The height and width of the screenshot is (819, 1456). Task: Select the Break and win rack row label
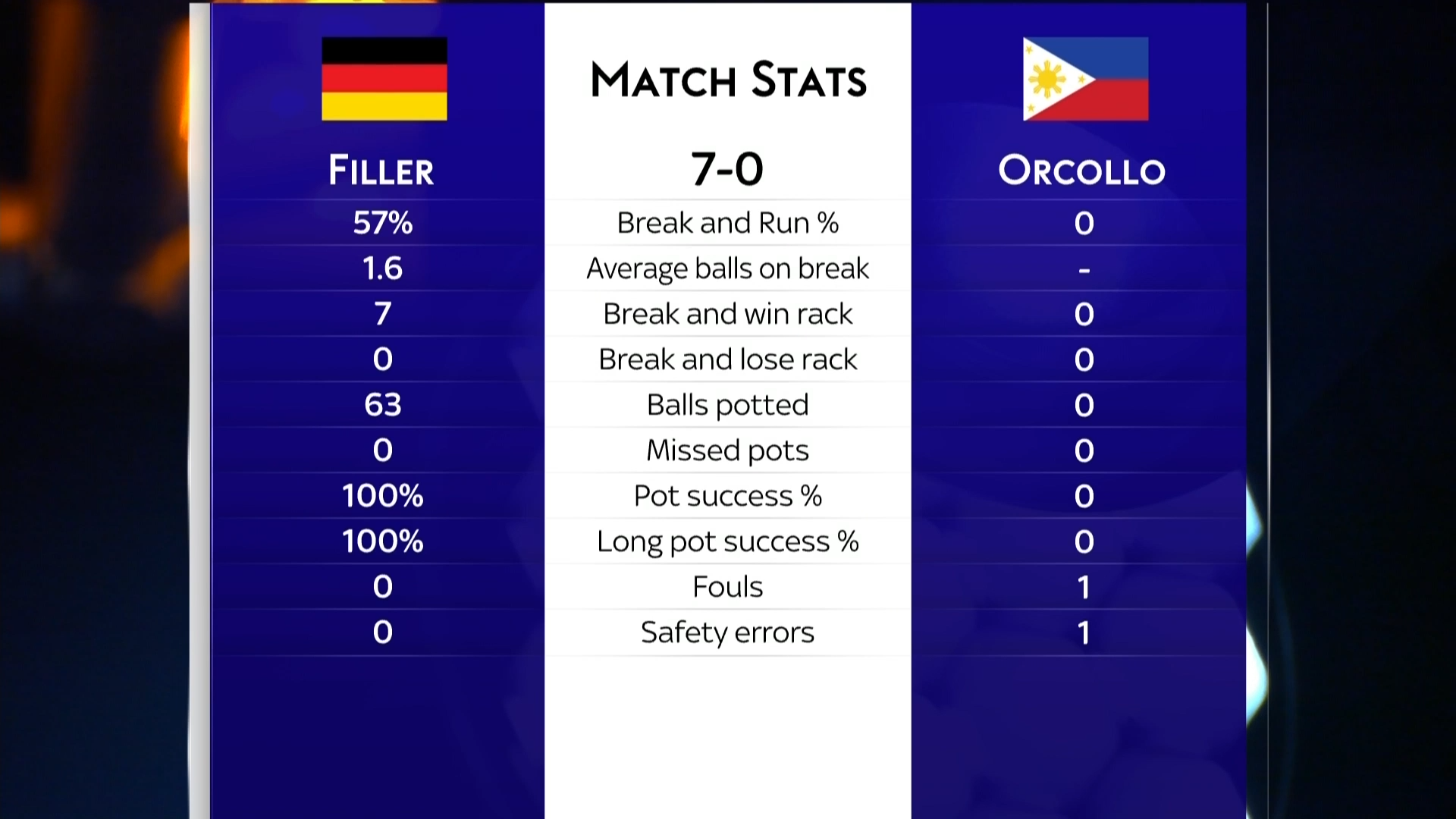[x=727, y=314]
